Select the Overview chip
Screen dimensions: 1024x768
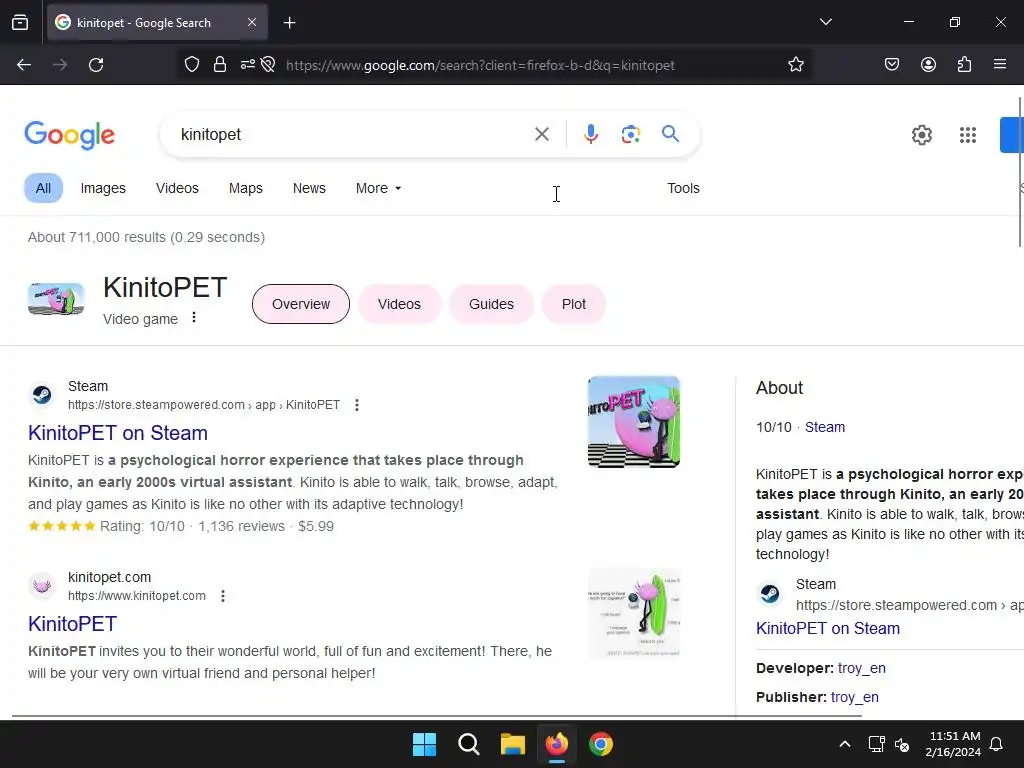click(301, 304)
